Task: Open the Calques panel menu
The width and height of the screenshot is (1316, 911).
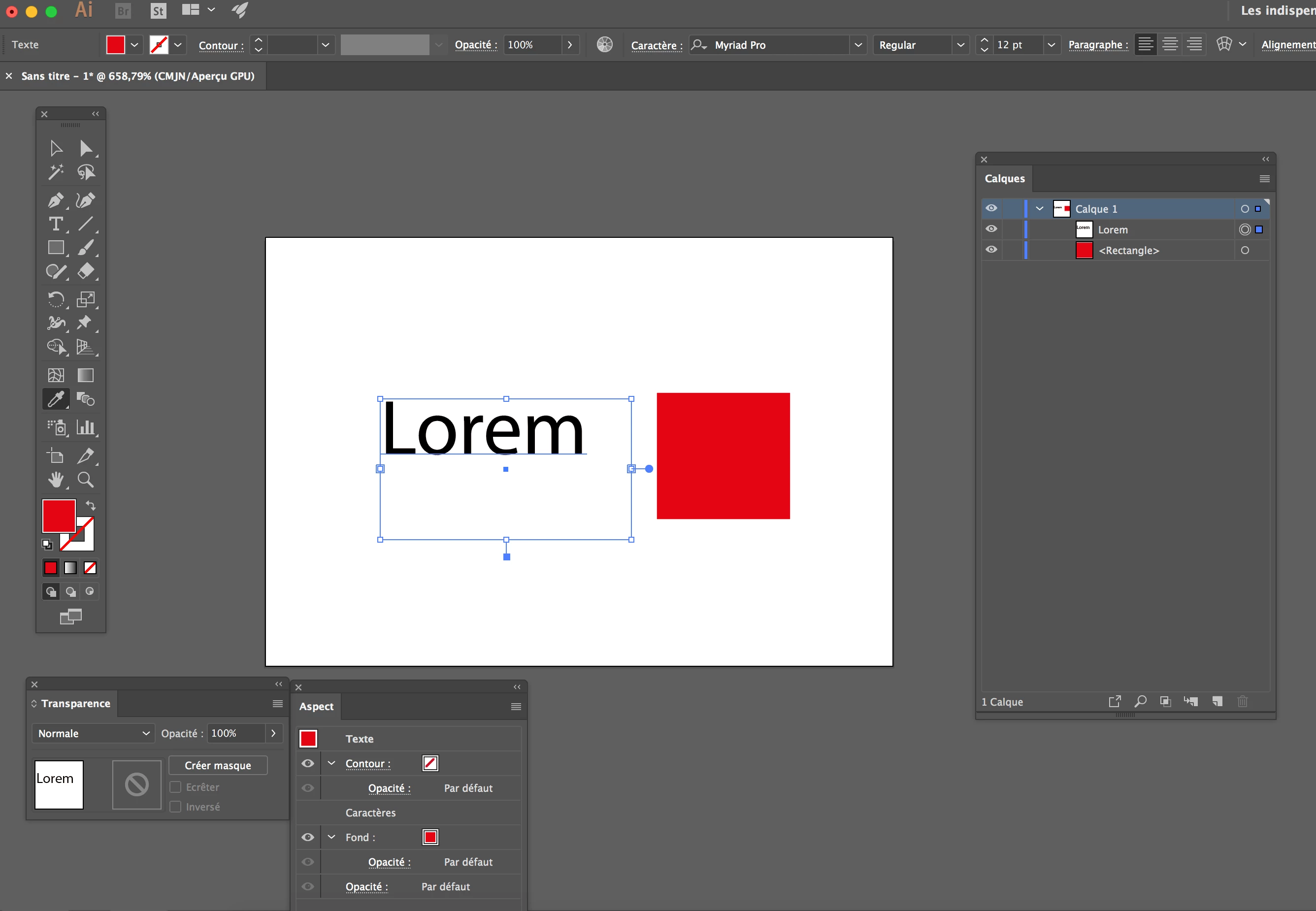Action: pos(1264,179)
